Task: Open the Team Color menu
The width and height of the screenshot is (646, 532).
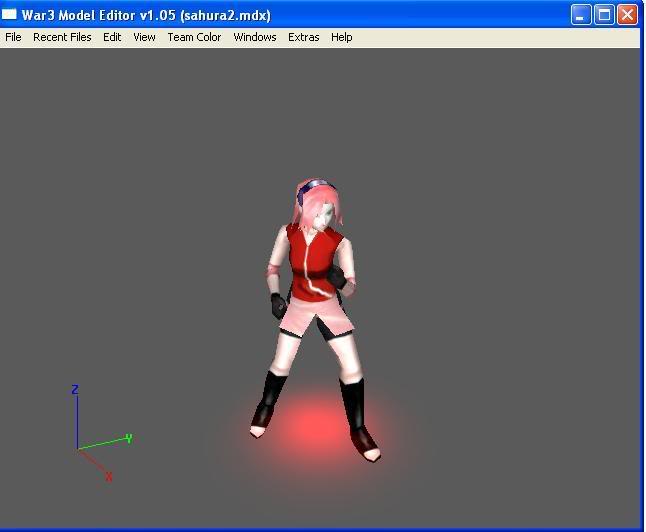Action: pos(194,37)
